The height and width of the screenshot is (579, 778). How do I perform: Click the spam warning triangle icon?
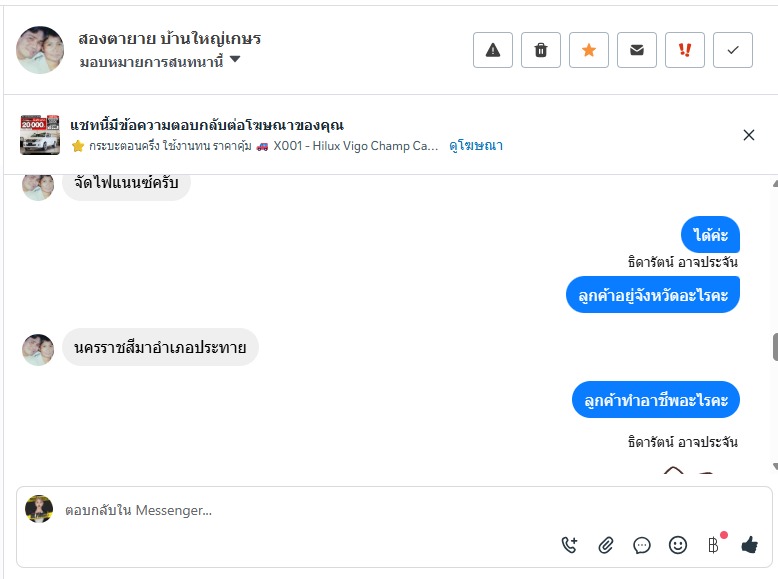click(x=493, y=50)
